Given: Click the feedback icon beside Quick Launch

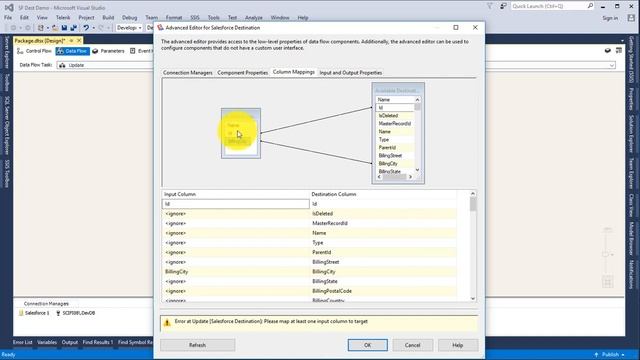Looking at the screenshot, I should point(503,6).
